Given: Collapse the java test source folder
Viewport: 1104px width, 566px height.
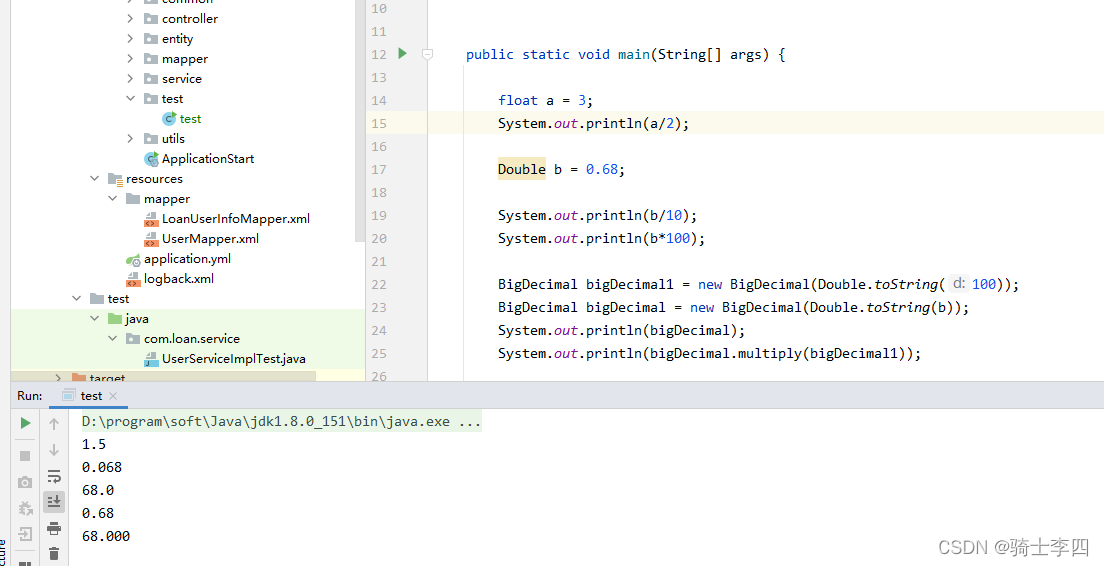Looking at the screenshot, I should pos(94,319).
